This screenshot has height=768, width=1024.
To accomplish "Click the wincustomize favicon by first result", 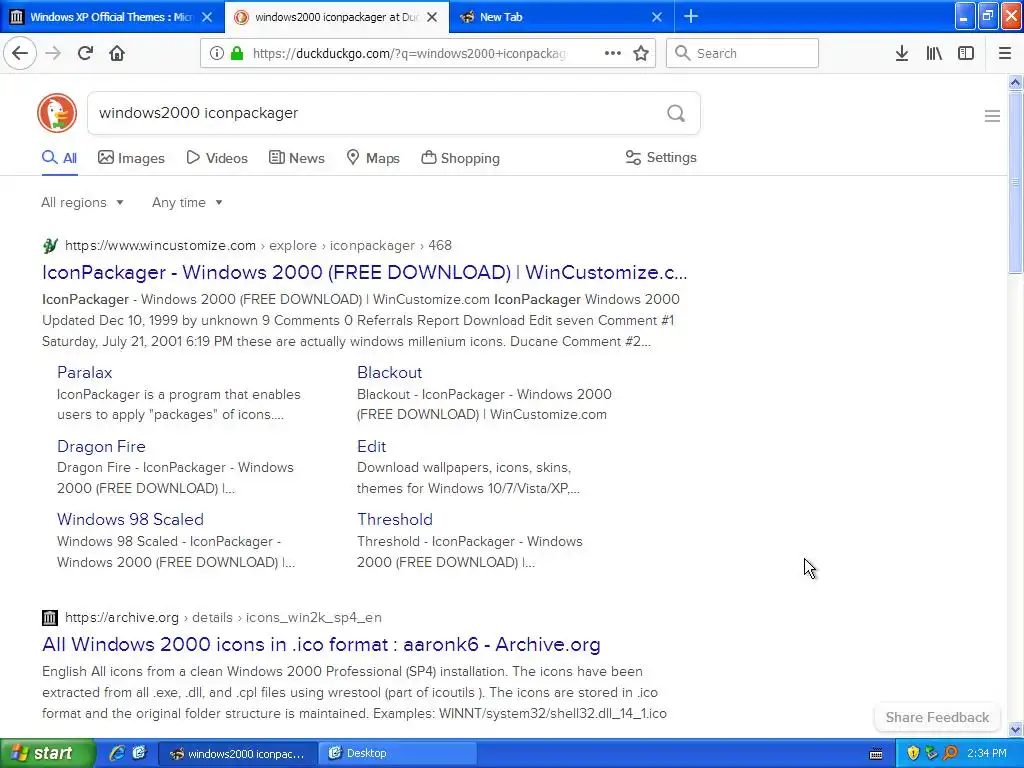I will [50, 246].
